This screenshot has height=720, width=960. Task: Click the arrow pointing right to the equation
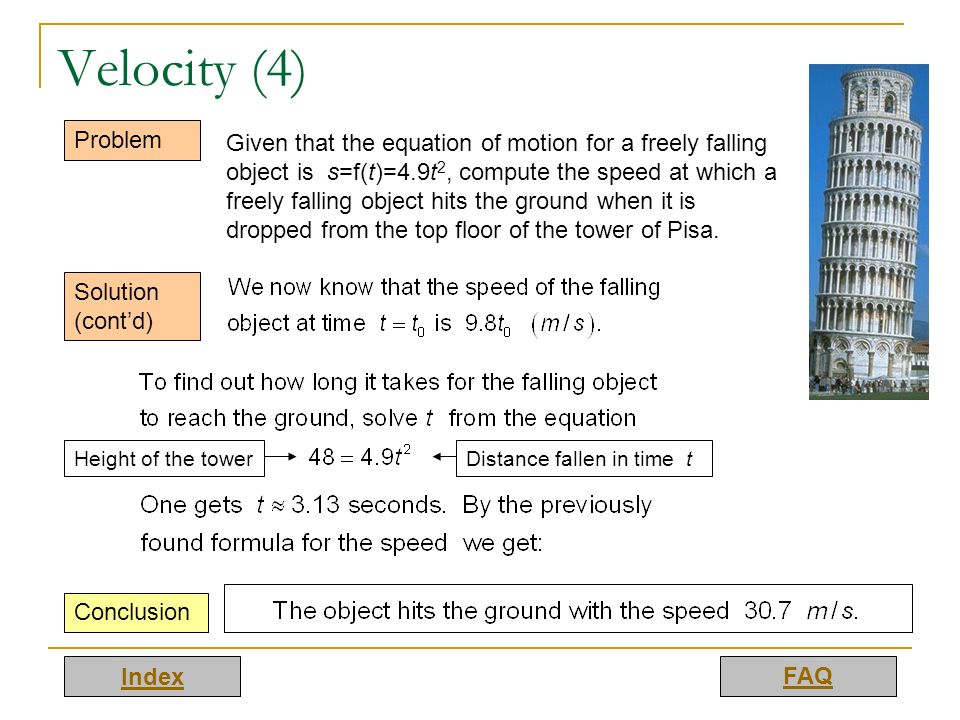point(281,456)
